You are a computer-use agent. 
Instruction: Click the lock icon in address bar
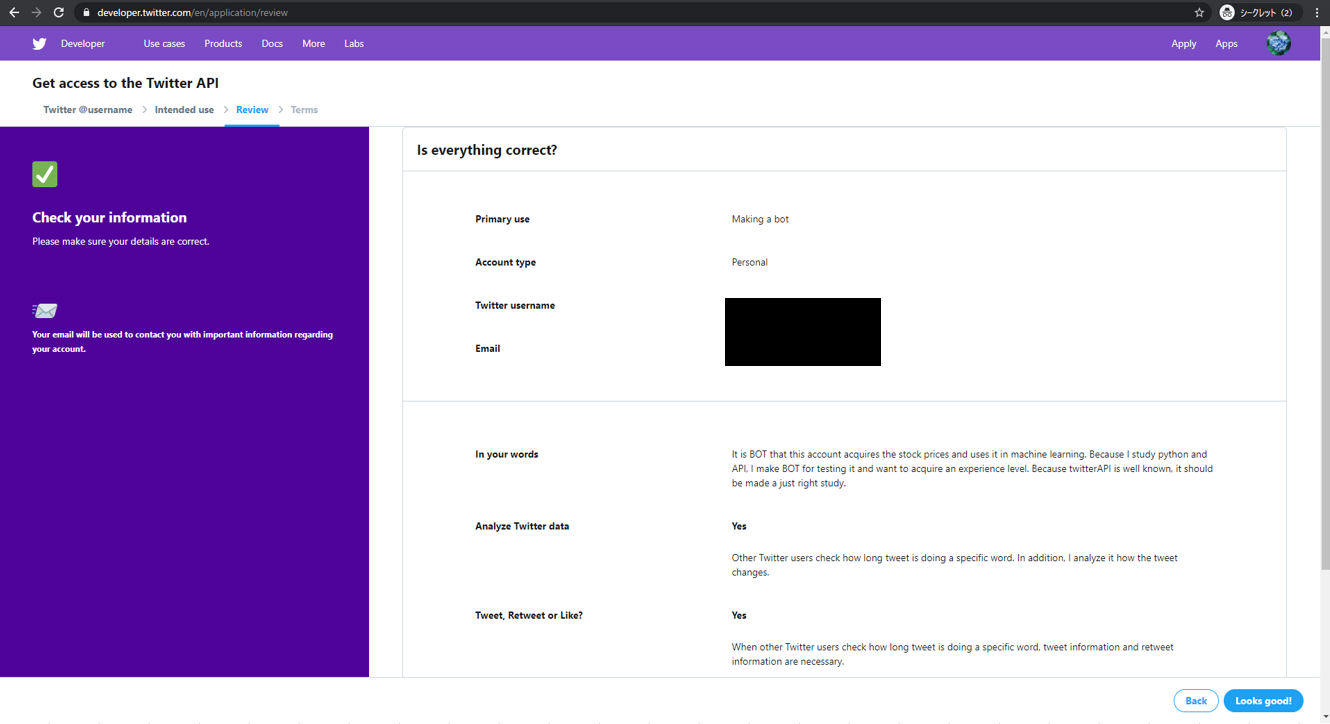click(86, 13)
